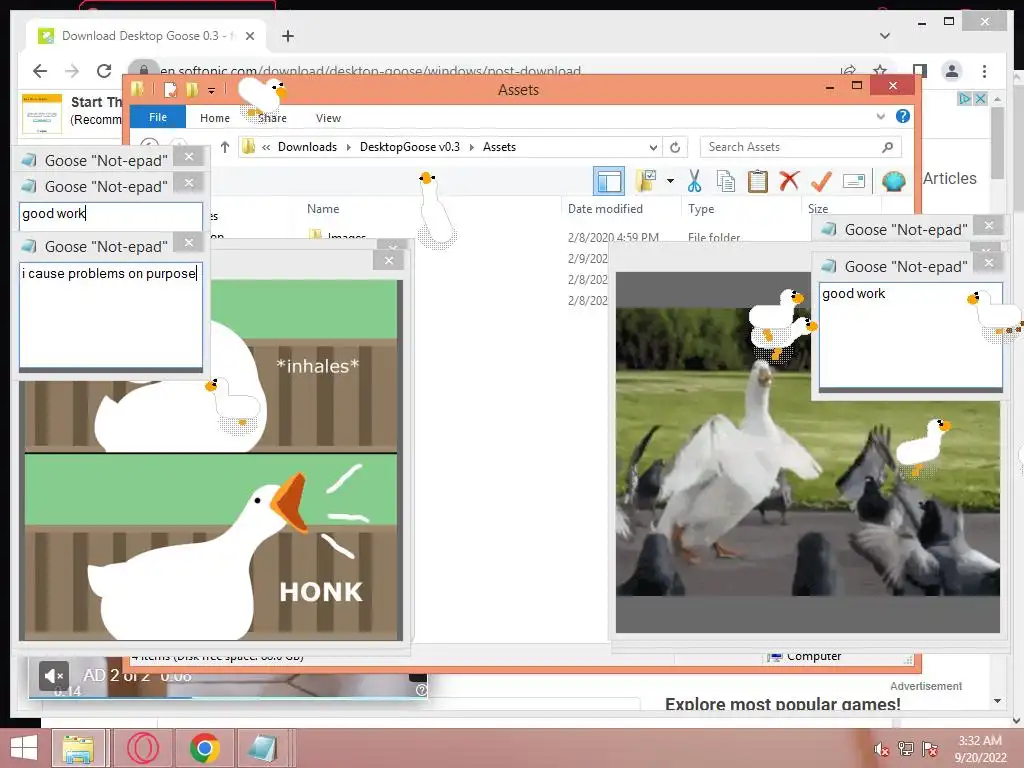
Task: Sort files by the Name column
Action: [323, 208]
